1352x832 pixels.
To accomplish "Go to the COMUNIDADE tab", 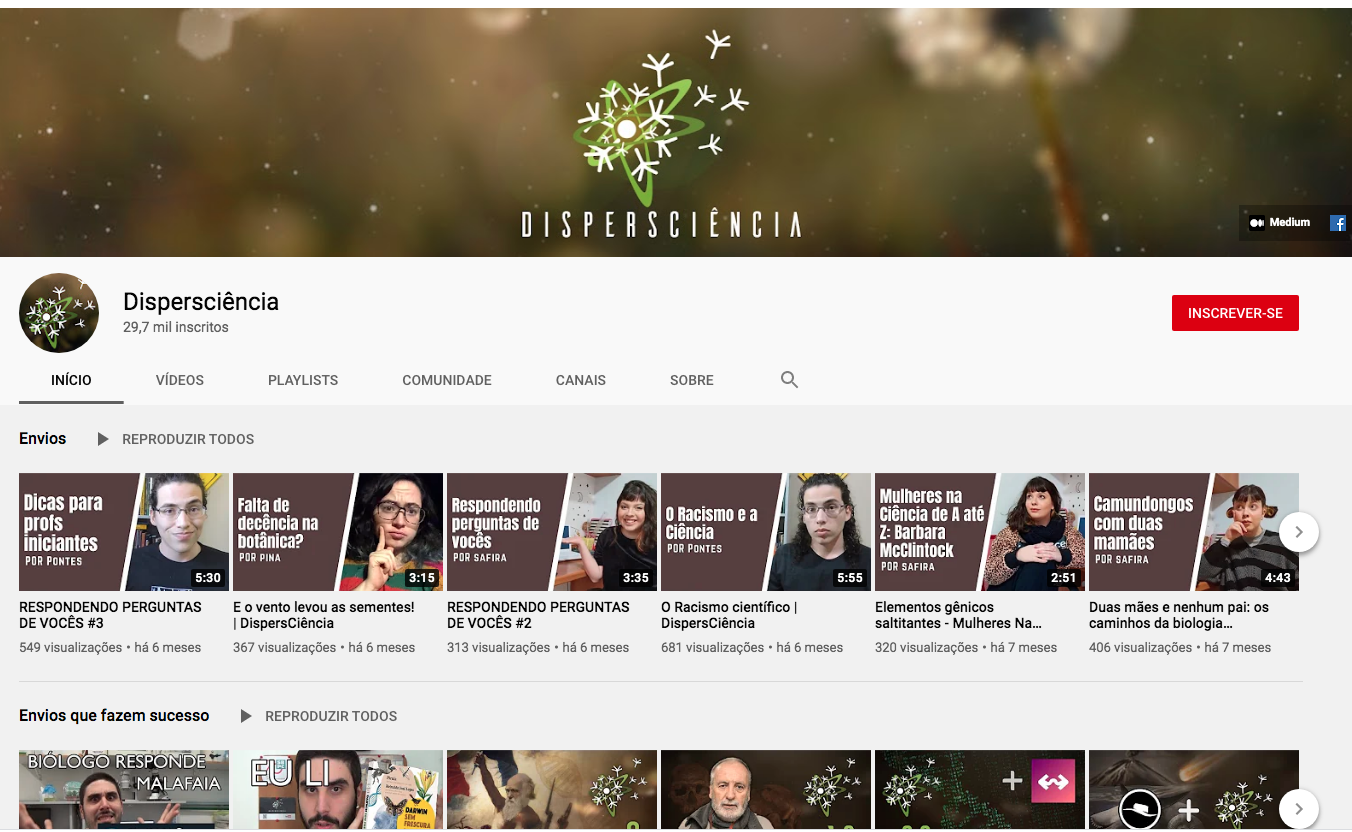I will click(447, 380).
